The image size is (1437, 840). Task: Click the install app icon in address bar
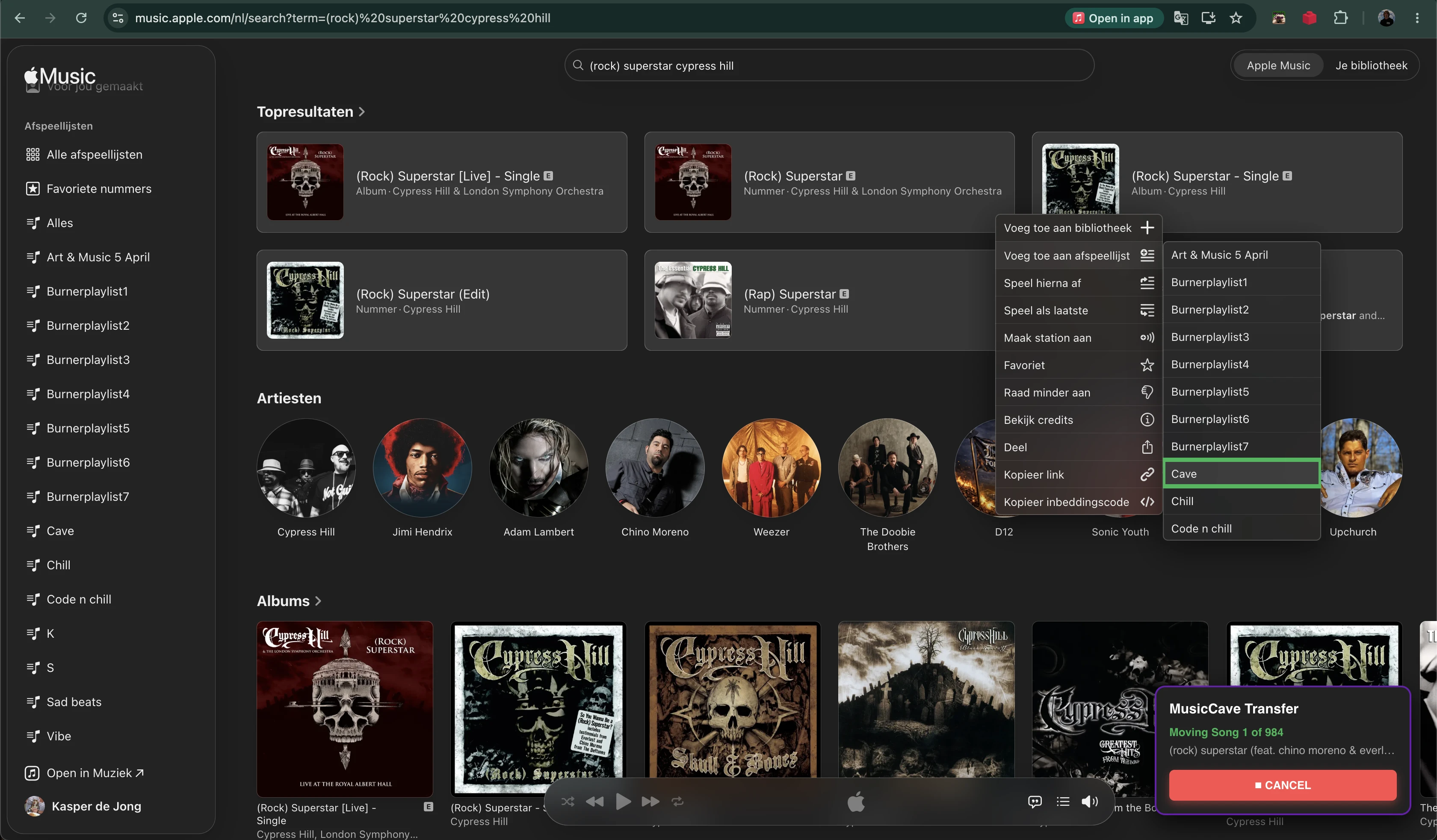coord(1208,18)
